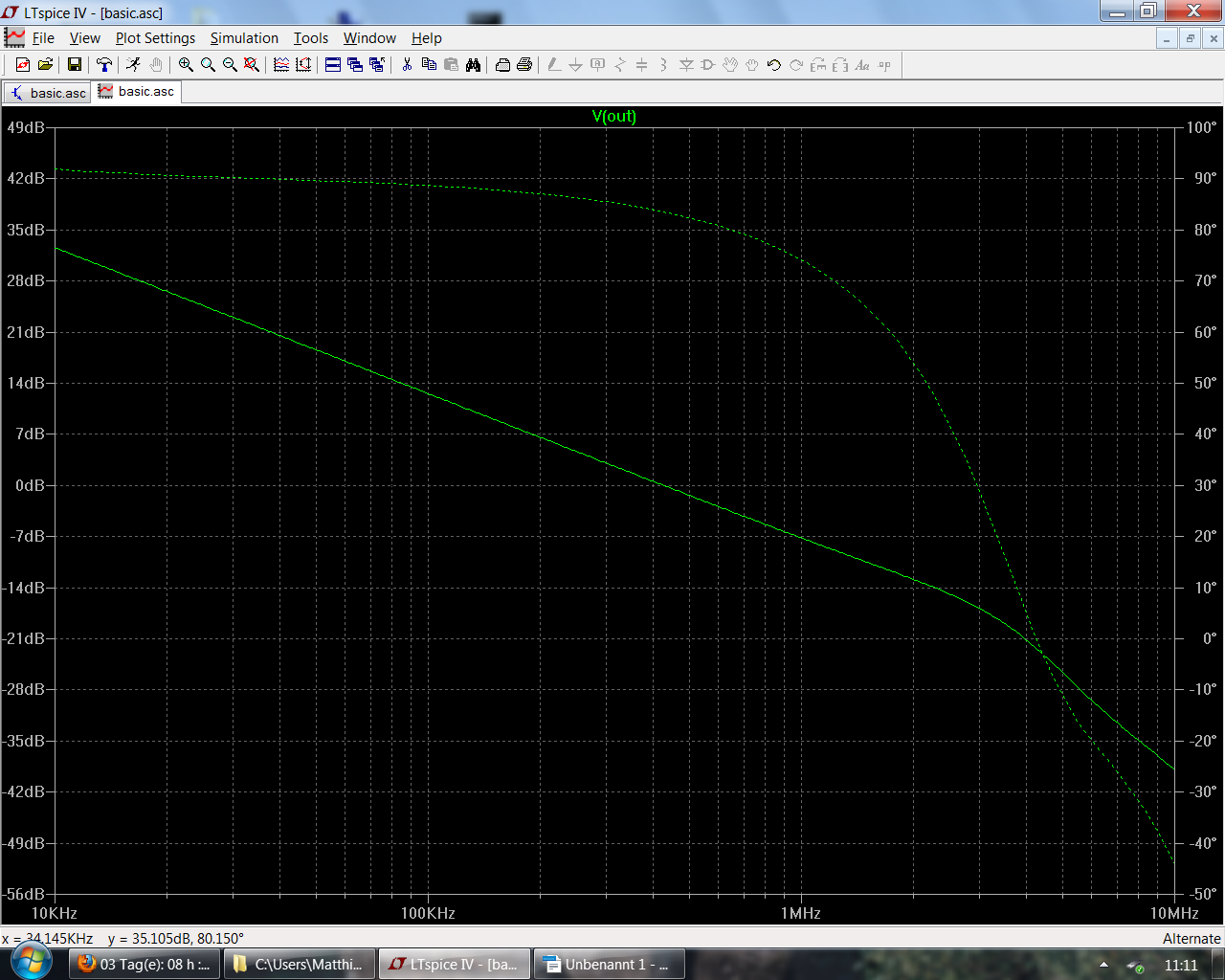1225x980 pixels.
Task: Click the Place Ground symbol icon
Action: pyautogui.click(x=576, y=65)
